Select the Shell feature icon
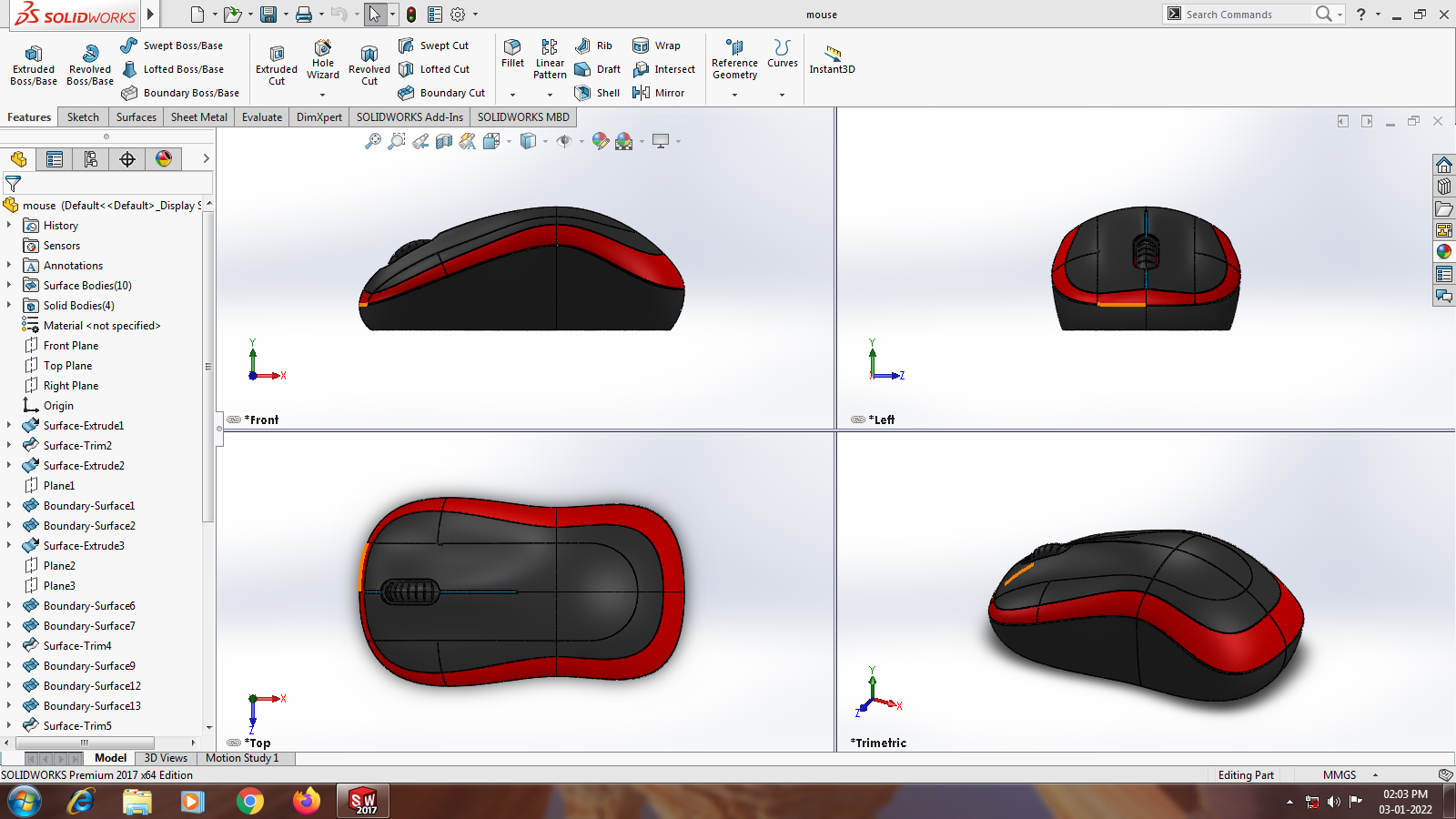 click(583, 93)
